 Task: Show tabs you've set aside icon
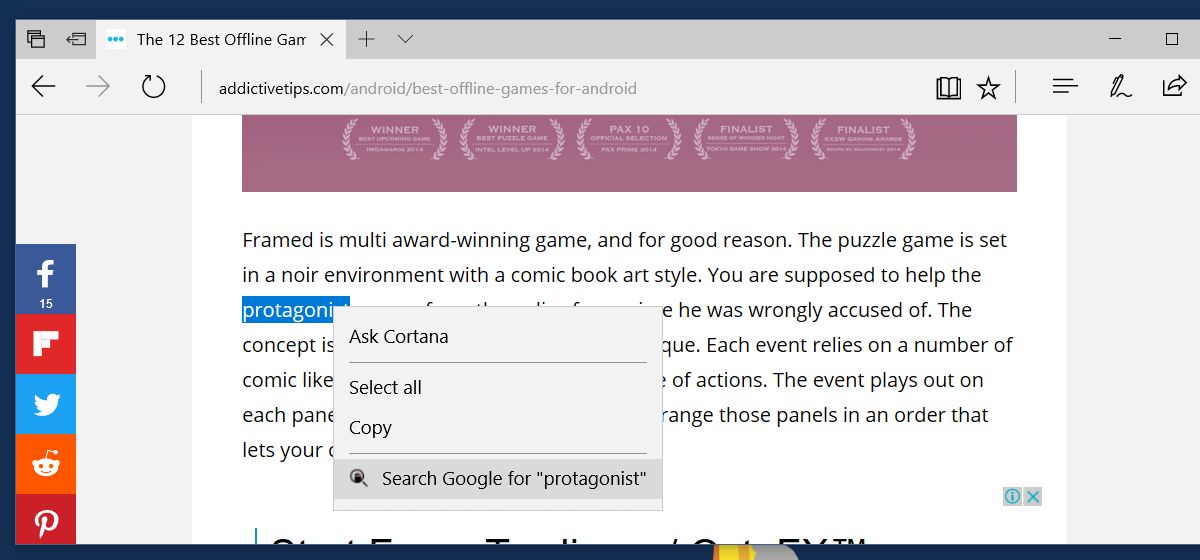click(36, 39)
